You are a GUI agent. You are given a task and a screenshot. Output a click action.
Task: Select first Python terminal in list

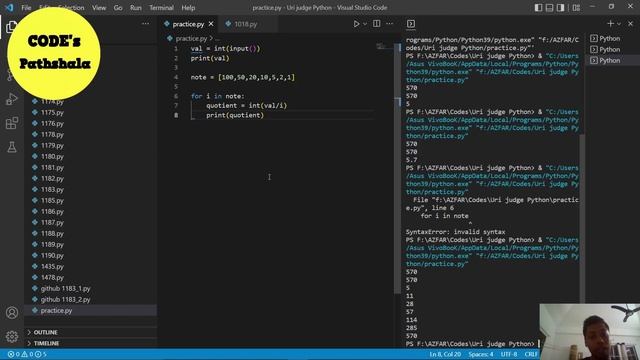(x=610, y=38)
